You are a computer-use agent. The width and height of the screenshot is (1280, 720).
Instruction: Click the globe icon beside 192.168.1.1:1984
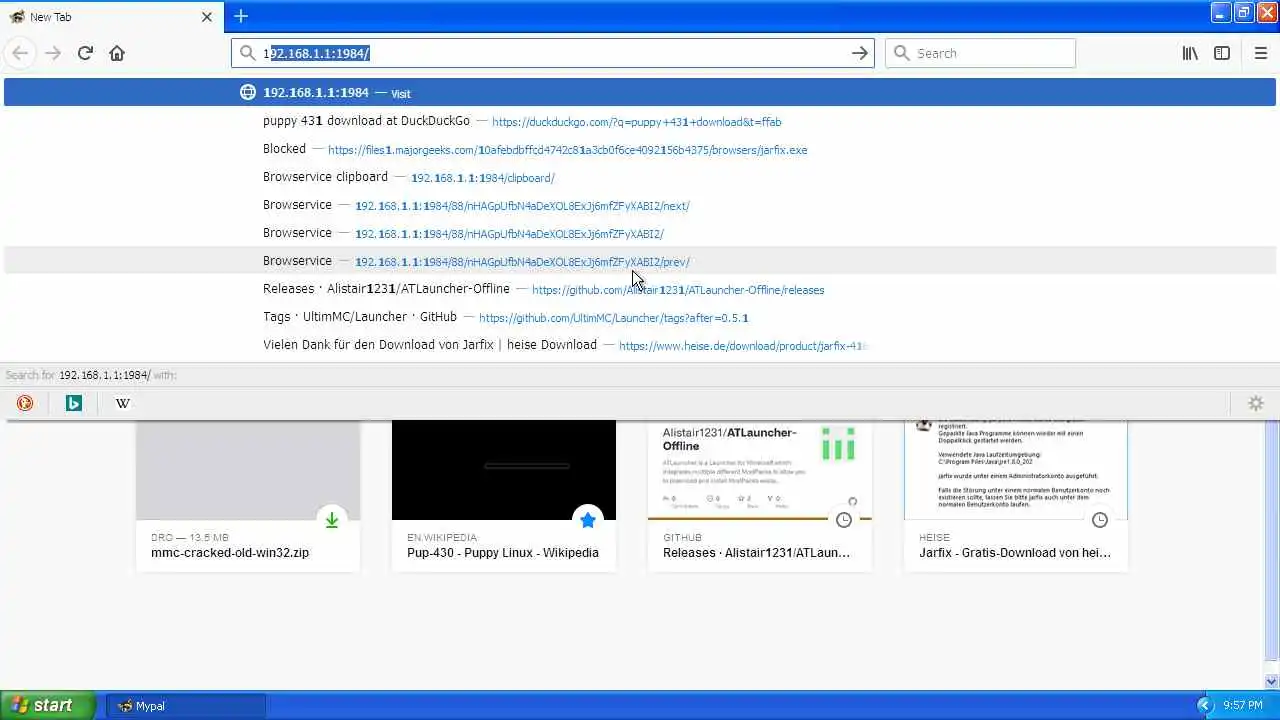point(248,93)
